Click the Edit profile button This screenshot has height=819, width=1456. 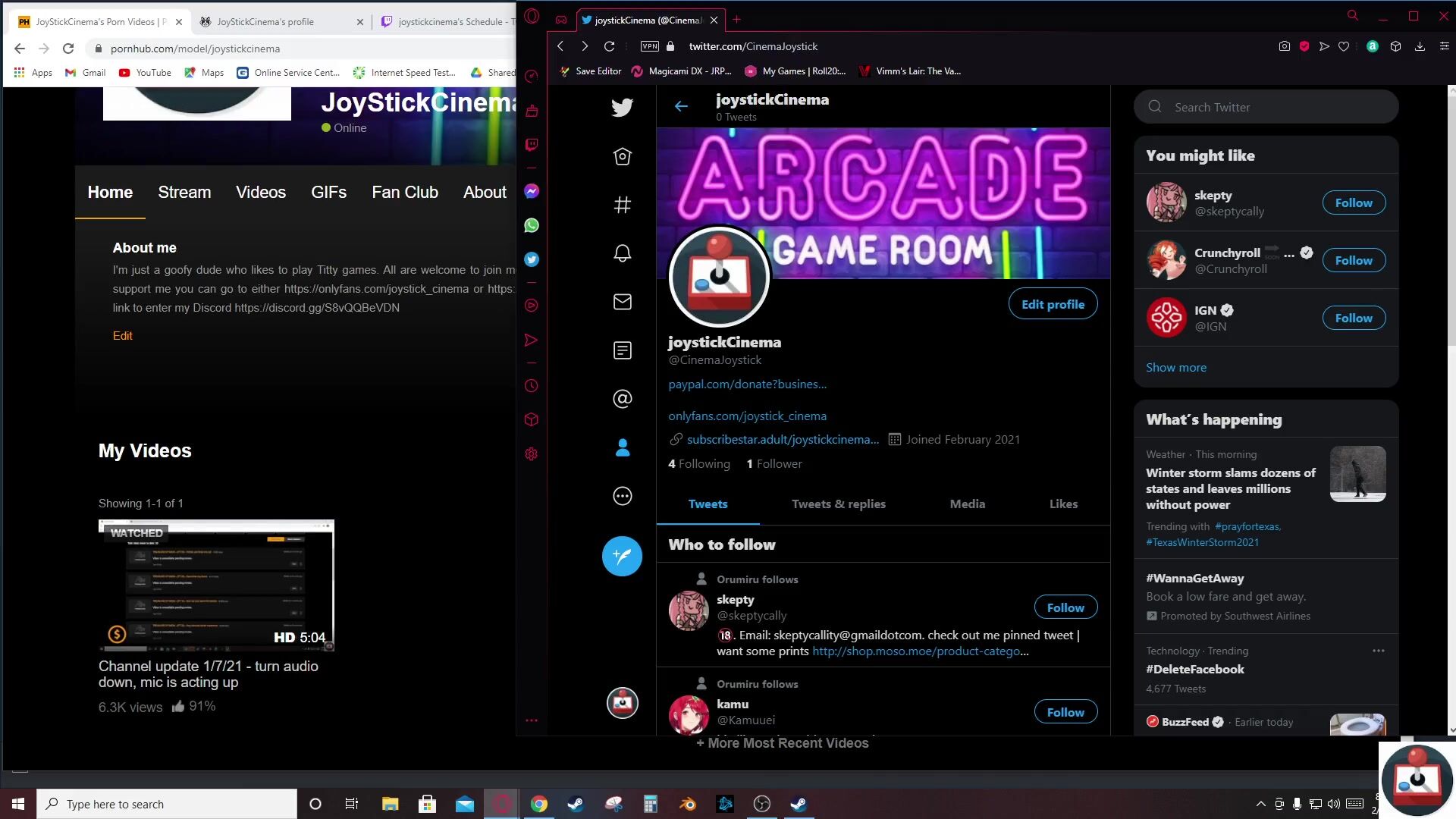pos(1053,304)
